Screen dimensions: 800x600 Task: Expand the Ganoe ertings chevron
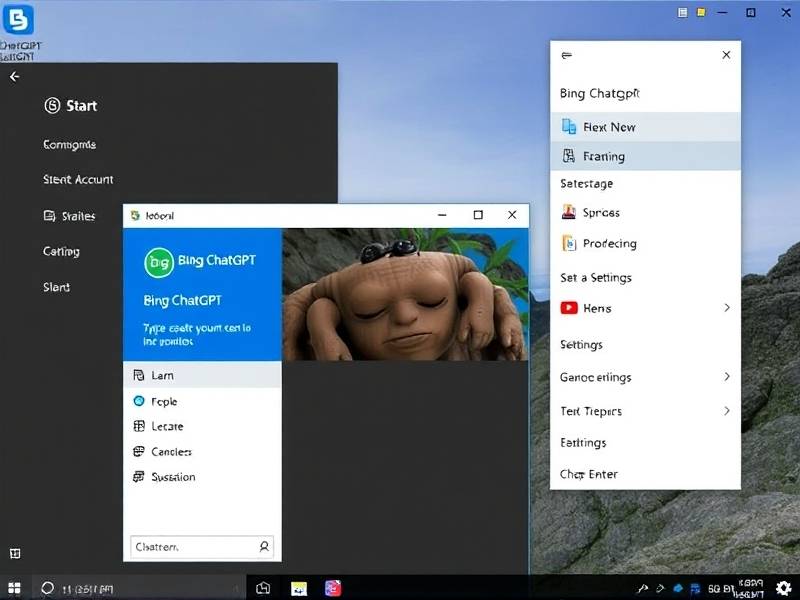pyautogui.click(x=726, y=377)
